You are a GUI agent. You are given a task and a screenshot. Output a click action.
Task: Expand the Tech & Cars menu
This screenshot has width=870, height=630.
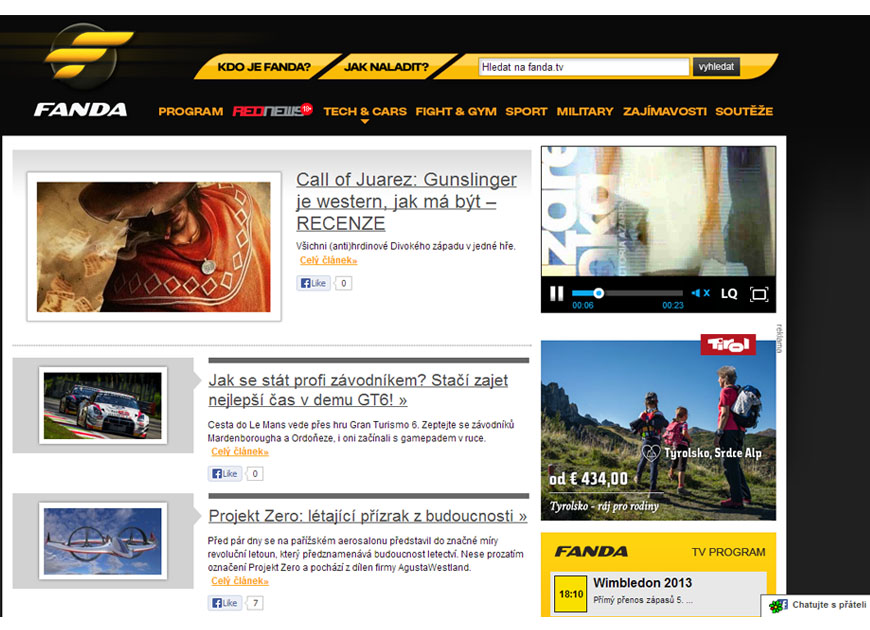[364, 112]
